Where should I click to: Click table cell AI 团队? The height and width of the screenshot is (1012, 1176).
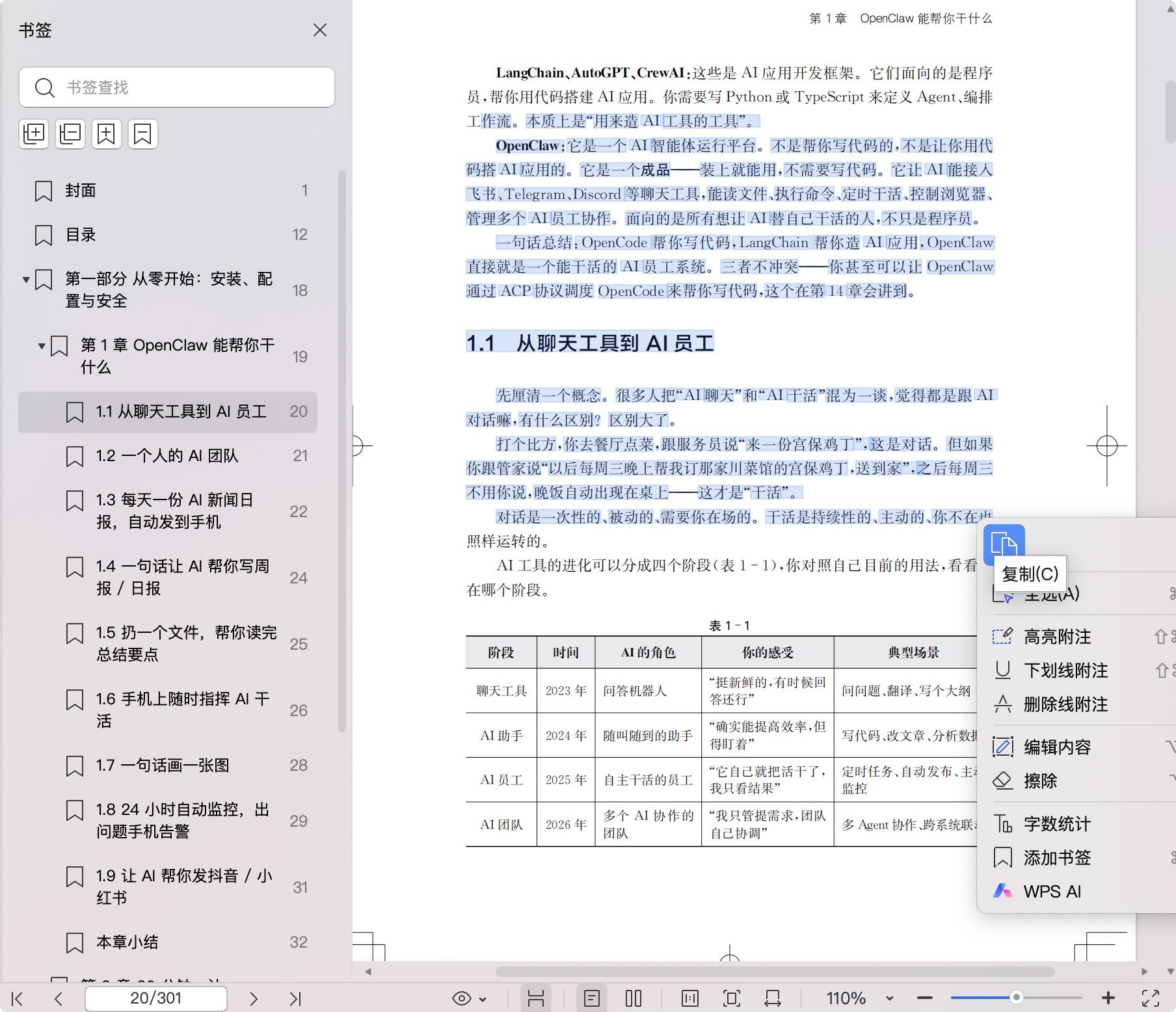(x=501, y=825)
